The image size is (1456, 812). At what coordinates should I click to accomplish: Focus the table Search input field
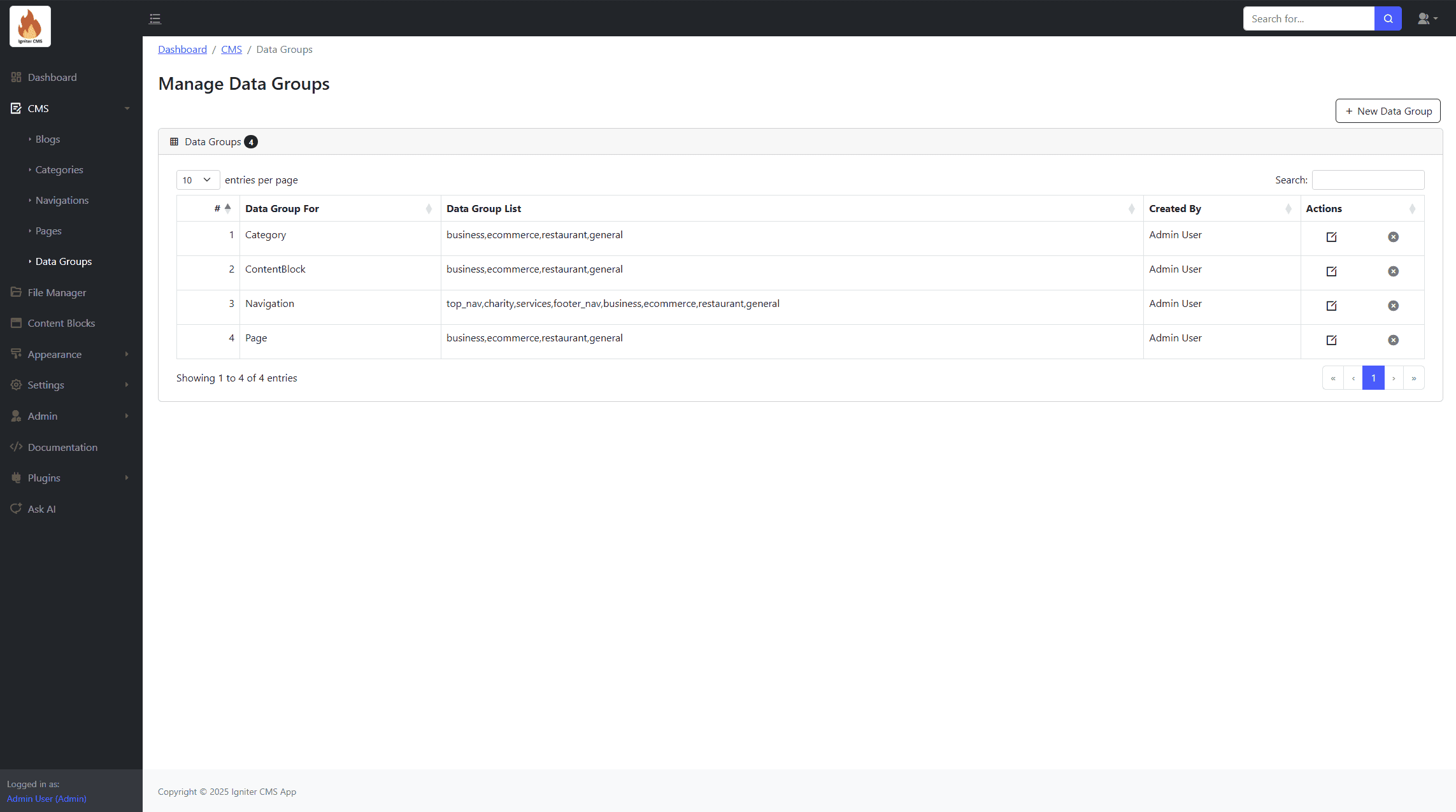point(1367,180)
